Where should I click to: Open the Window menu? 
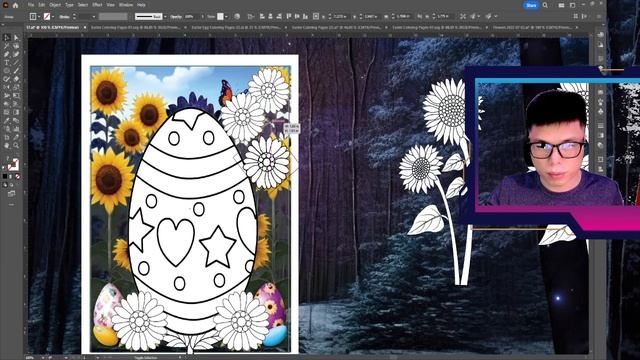click(x=126, y=5)
